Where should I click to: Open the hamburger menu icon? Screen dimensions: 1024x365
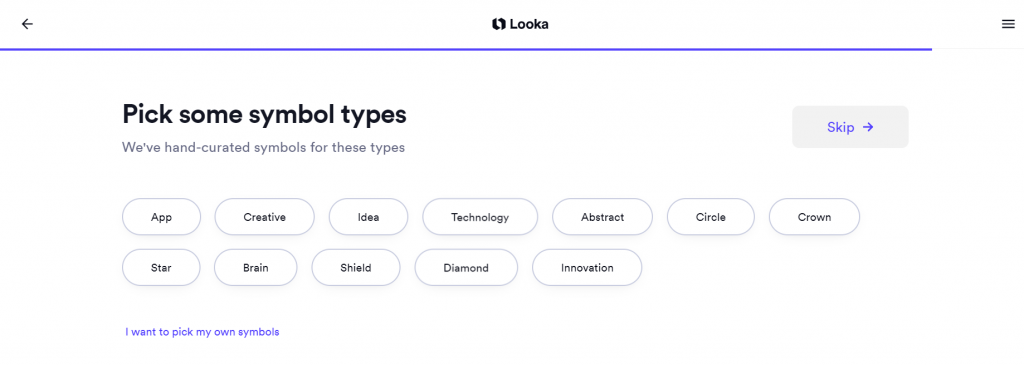[1008, 24]
